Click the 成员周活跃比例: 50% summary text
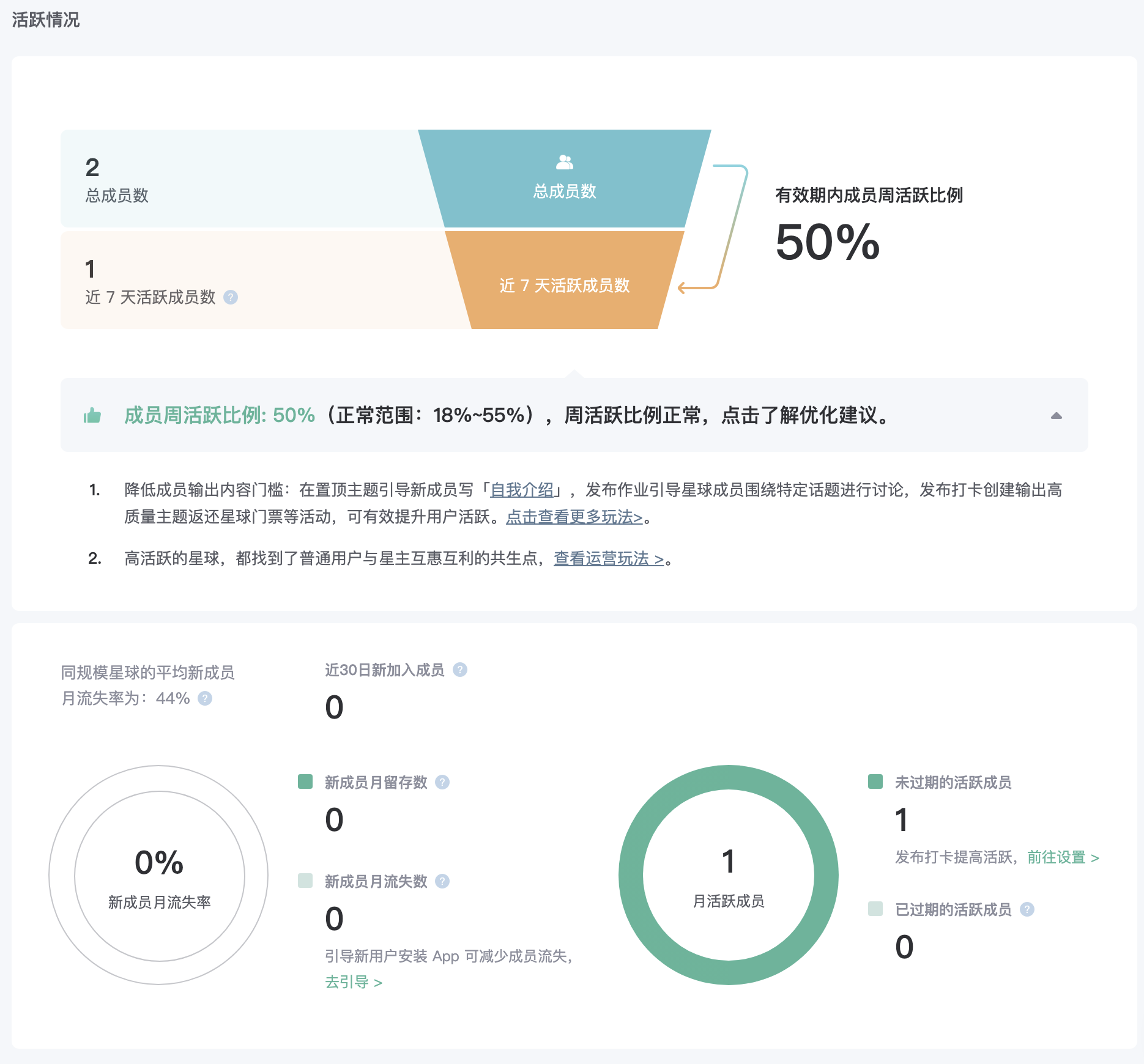Image resolution: width=1144 pixels, height=1064 pixels. pyautogui.click(x=220, y=415)
